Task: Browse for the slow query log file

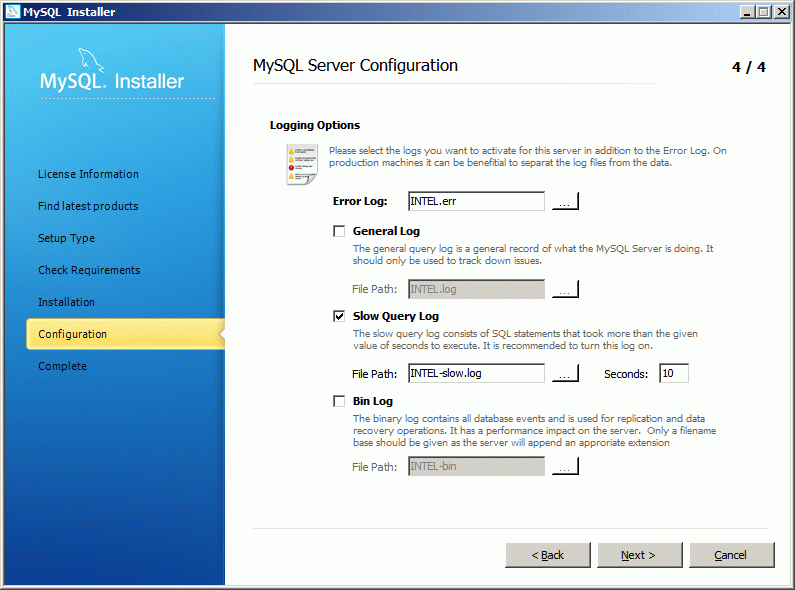Action: pos(565,374)
